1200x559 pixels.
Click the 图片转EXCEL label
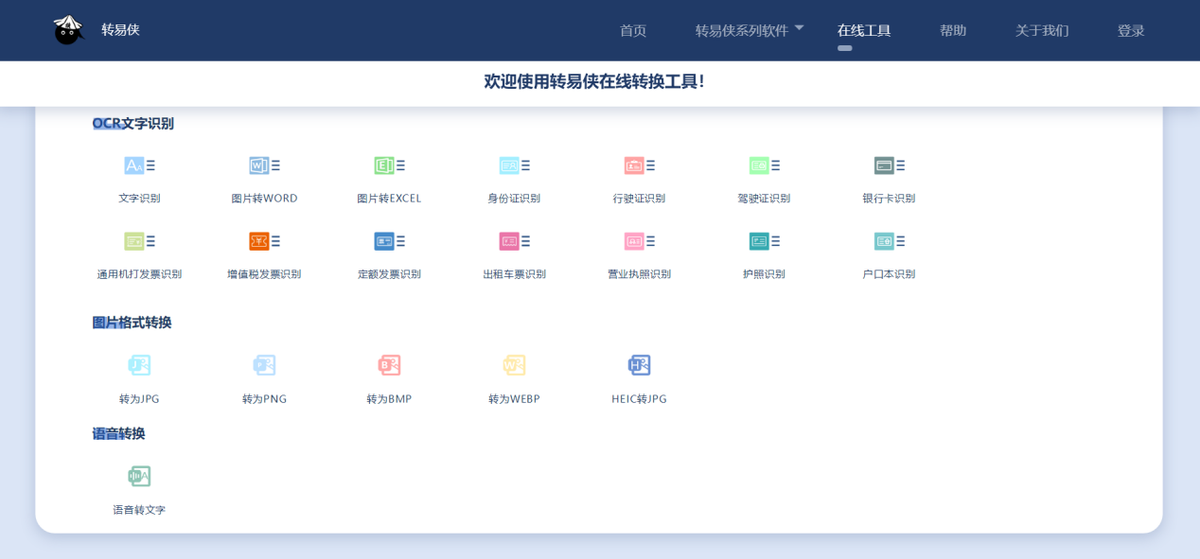389,198
